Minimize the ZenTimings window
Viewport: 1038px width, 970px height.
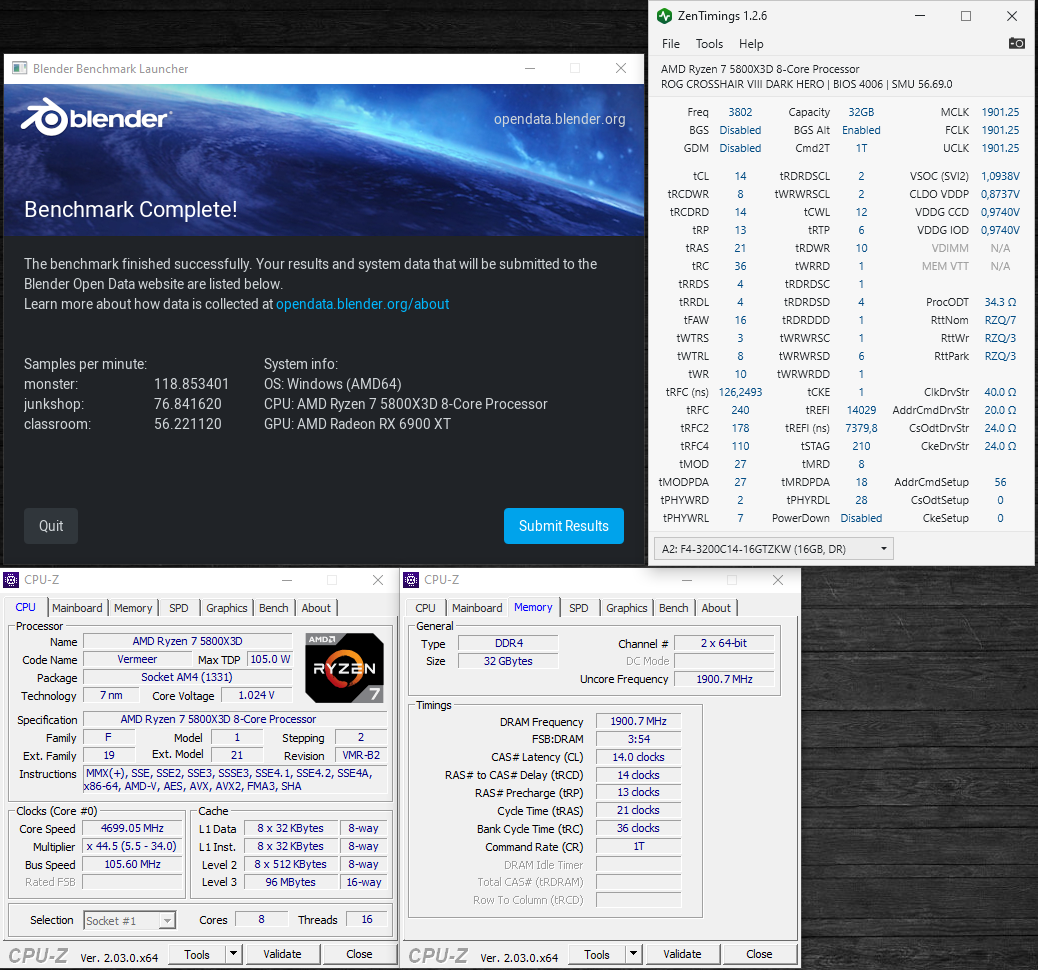(920, 16)
